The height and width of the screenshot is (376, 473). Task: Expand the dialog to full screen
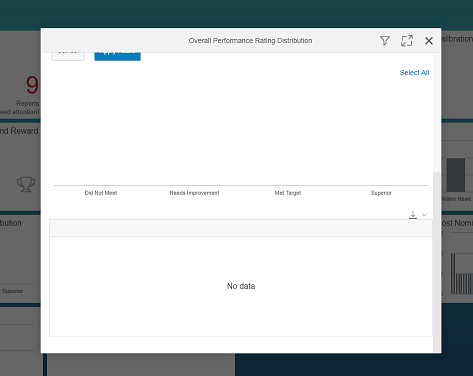point(407,41)
